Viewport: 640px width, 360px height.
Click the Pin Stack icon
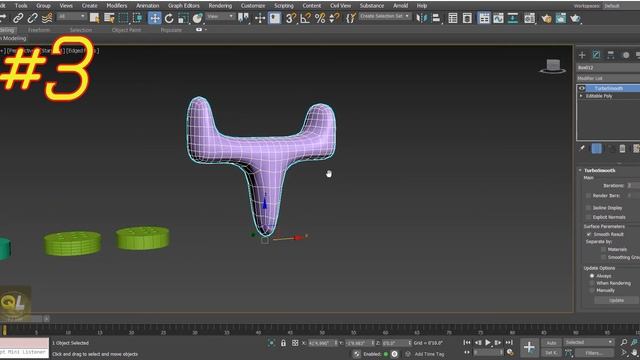tap(582, 149)
